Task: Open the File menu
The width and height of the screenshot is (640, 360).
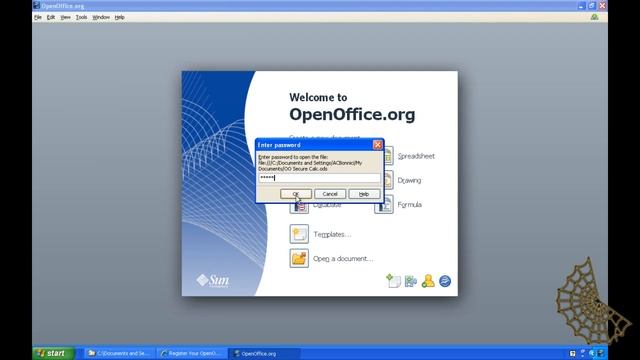Action: pyautogui.click(x=38, y=17)
